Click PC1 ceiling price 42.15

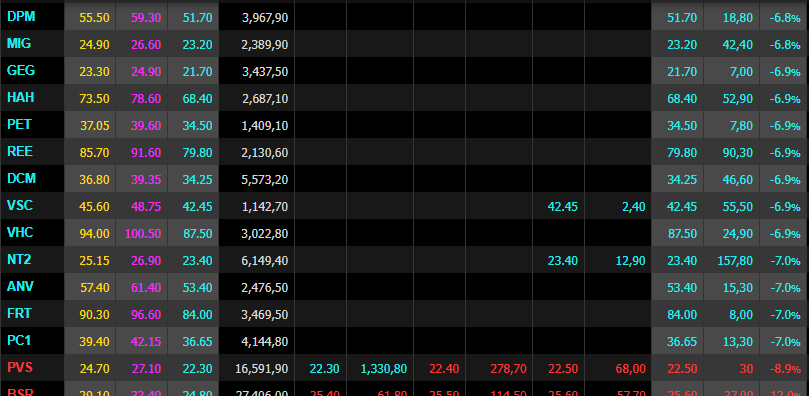(146, 342)
